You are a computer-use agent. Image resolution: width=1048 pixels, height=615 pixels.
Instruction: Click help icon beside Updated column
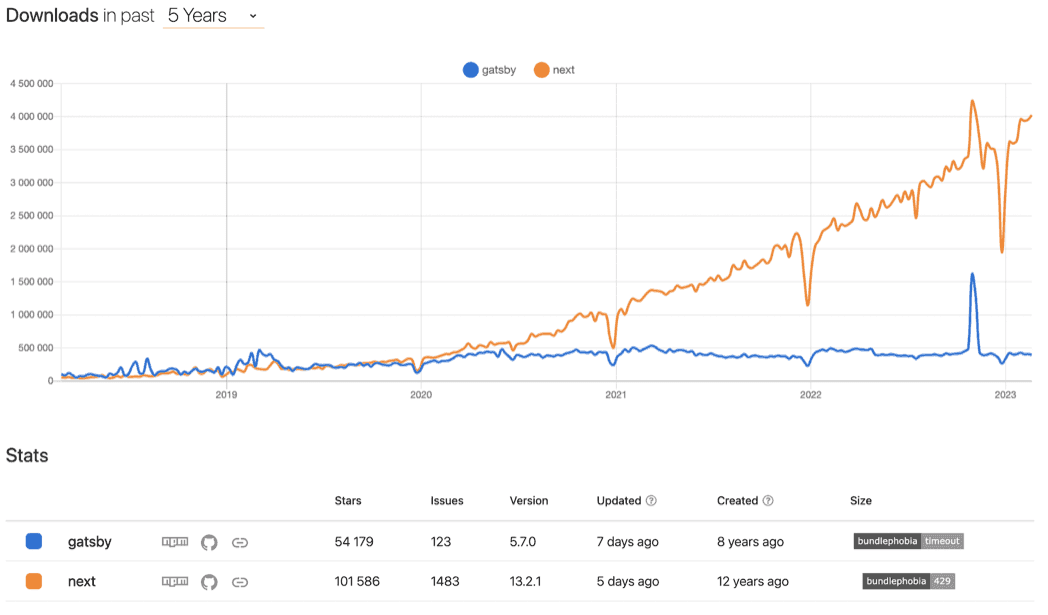[x=651, y=501]
